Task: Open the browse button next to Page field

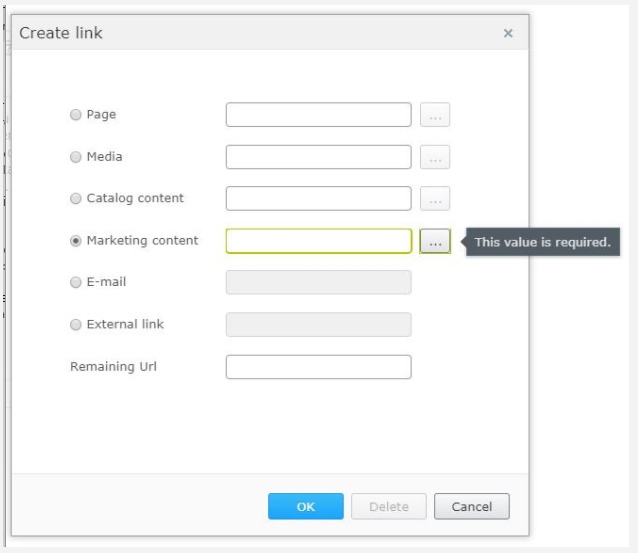Action: (435, 115)
